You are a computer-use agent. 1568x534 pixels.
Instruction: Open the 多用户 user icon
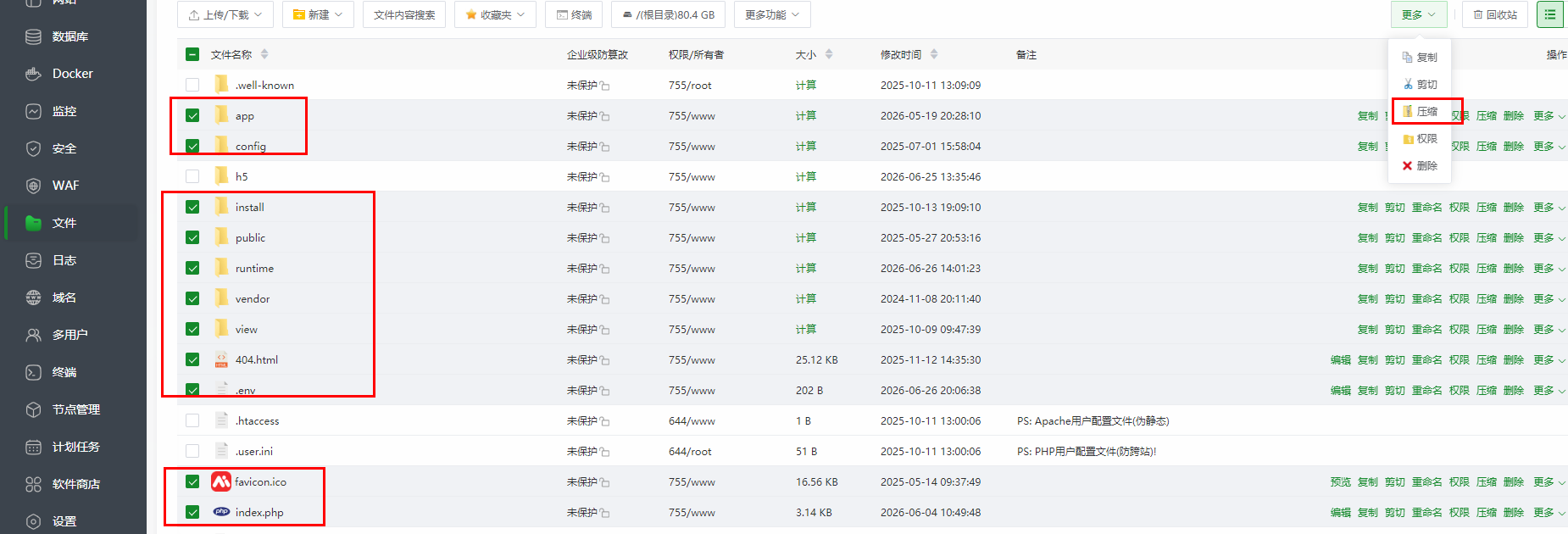pos(33,335)
